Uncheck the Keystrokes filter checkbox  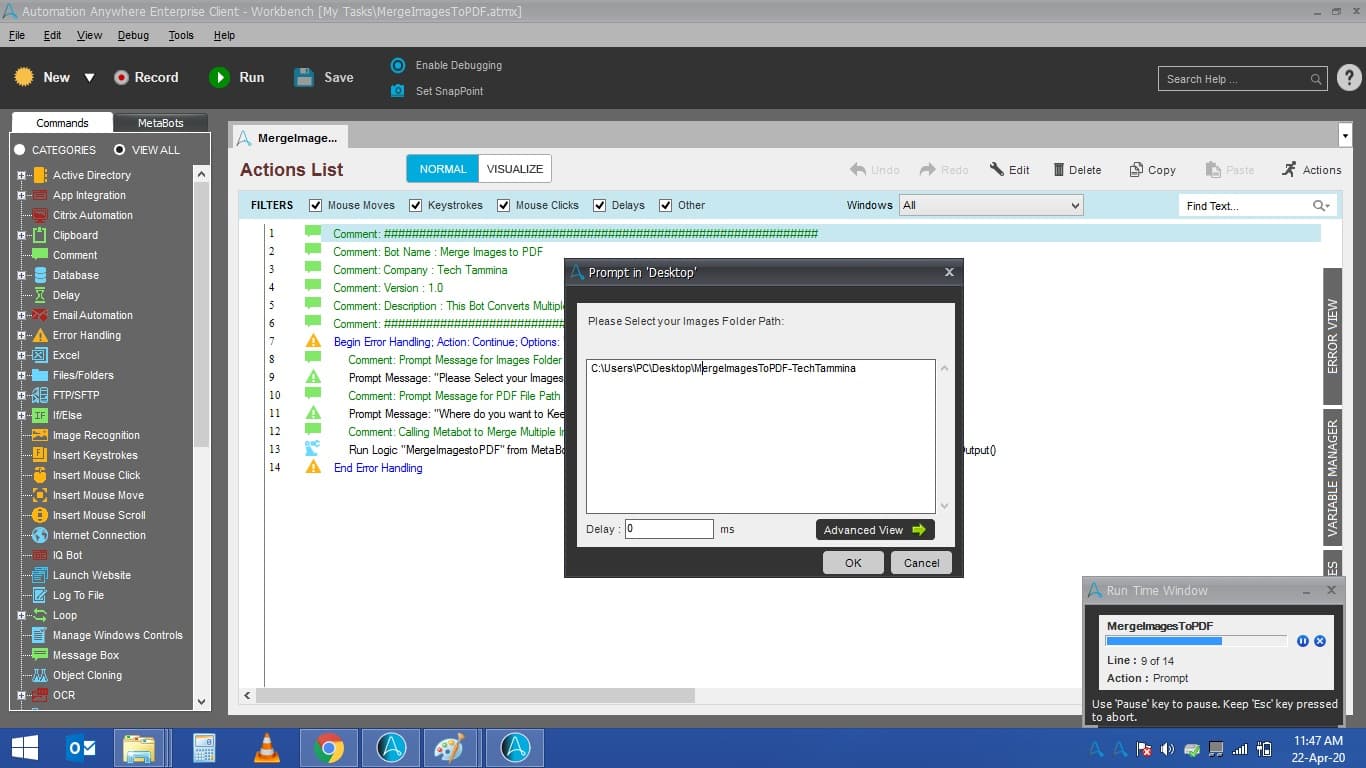416,205
